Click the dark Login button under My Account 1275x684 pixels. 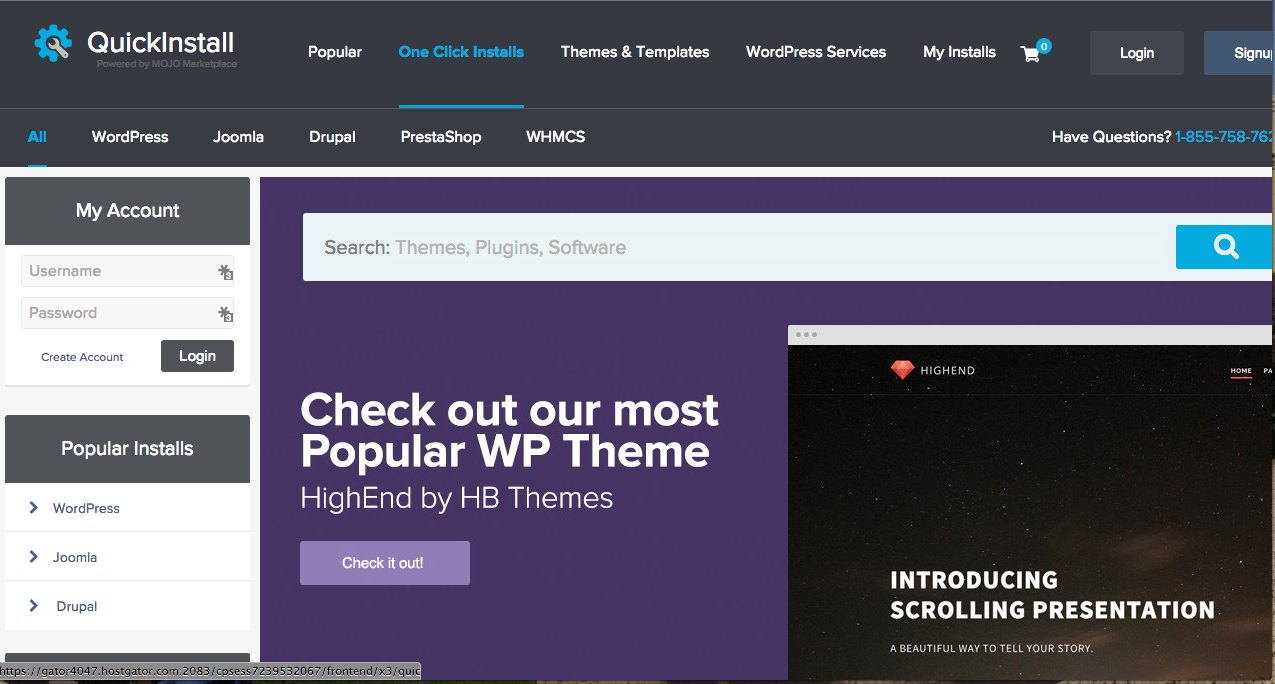[x=197, y=356]
